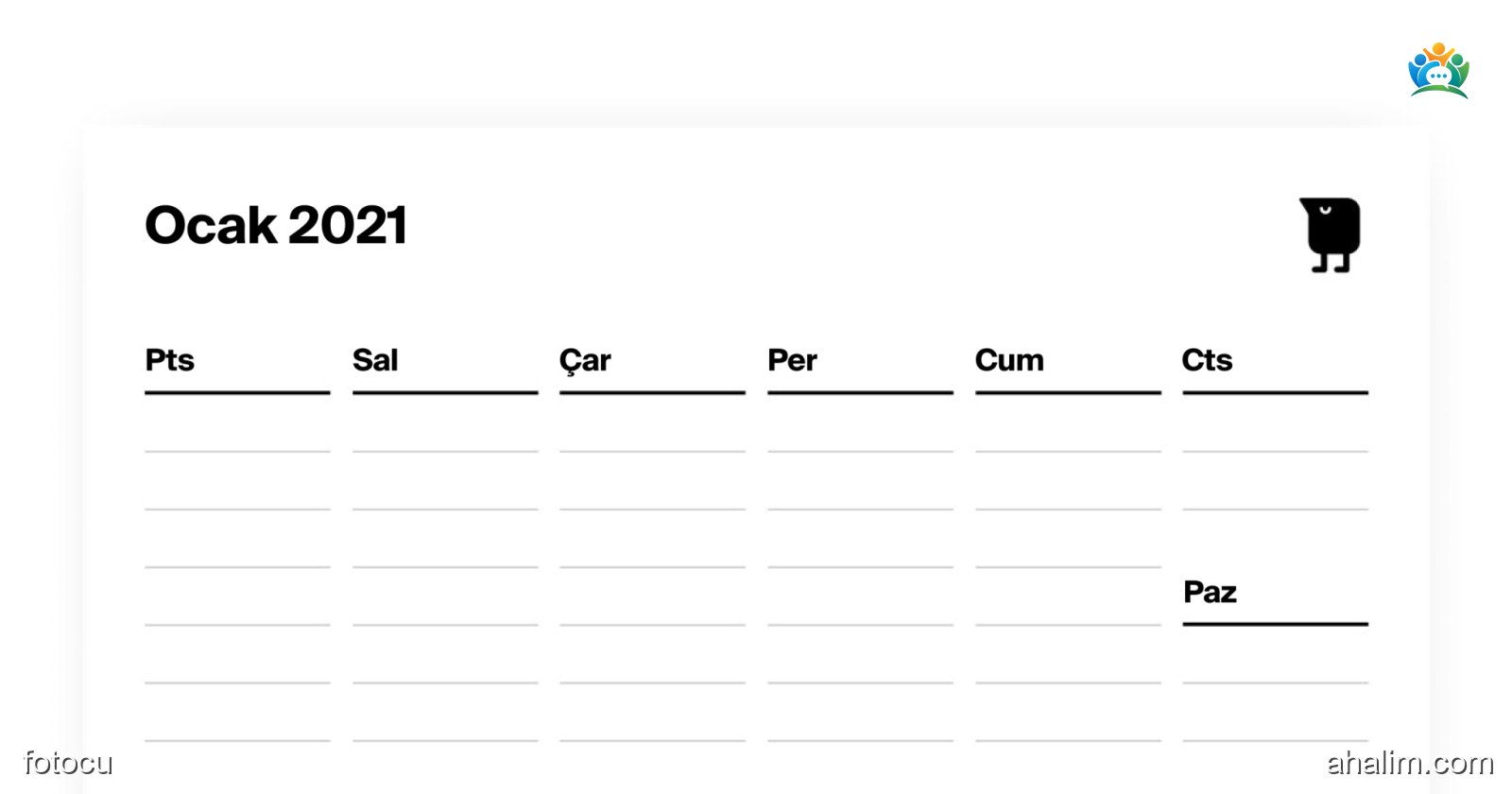This screenshot has height=794, width=1512.
Task: Click the Sal day column header
Action: pyautogui.click(x=375, y=360)
